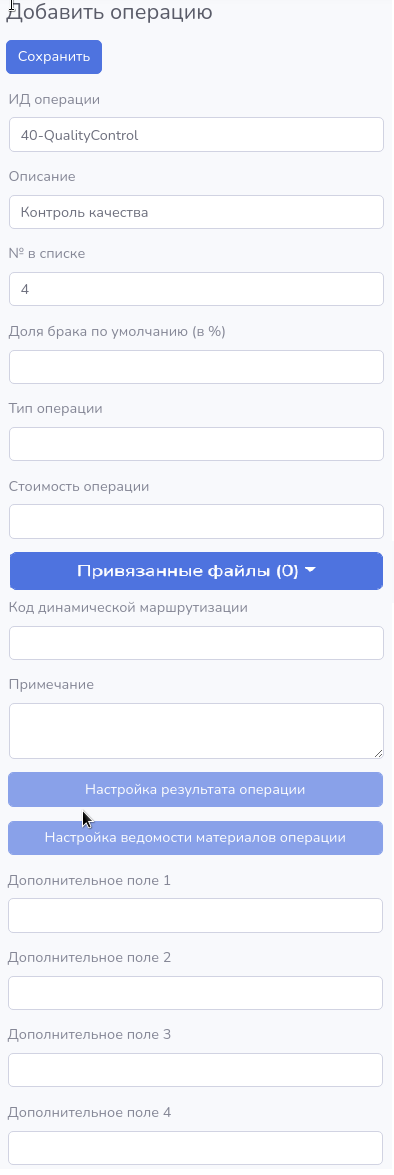Click inside the Примечание textarea
The height and width of the screenshot is (1175, 394).
196,731
